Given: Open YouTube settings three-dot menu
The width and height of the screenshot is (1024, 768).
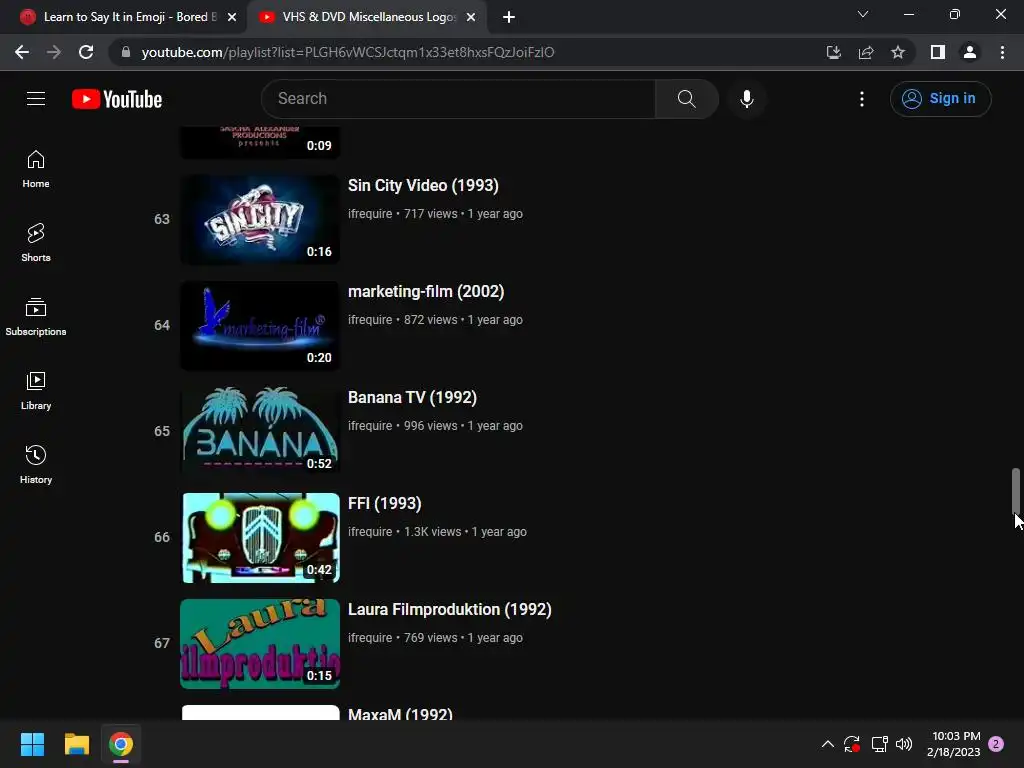Looking at the screenshot, I should coord(862,99).
